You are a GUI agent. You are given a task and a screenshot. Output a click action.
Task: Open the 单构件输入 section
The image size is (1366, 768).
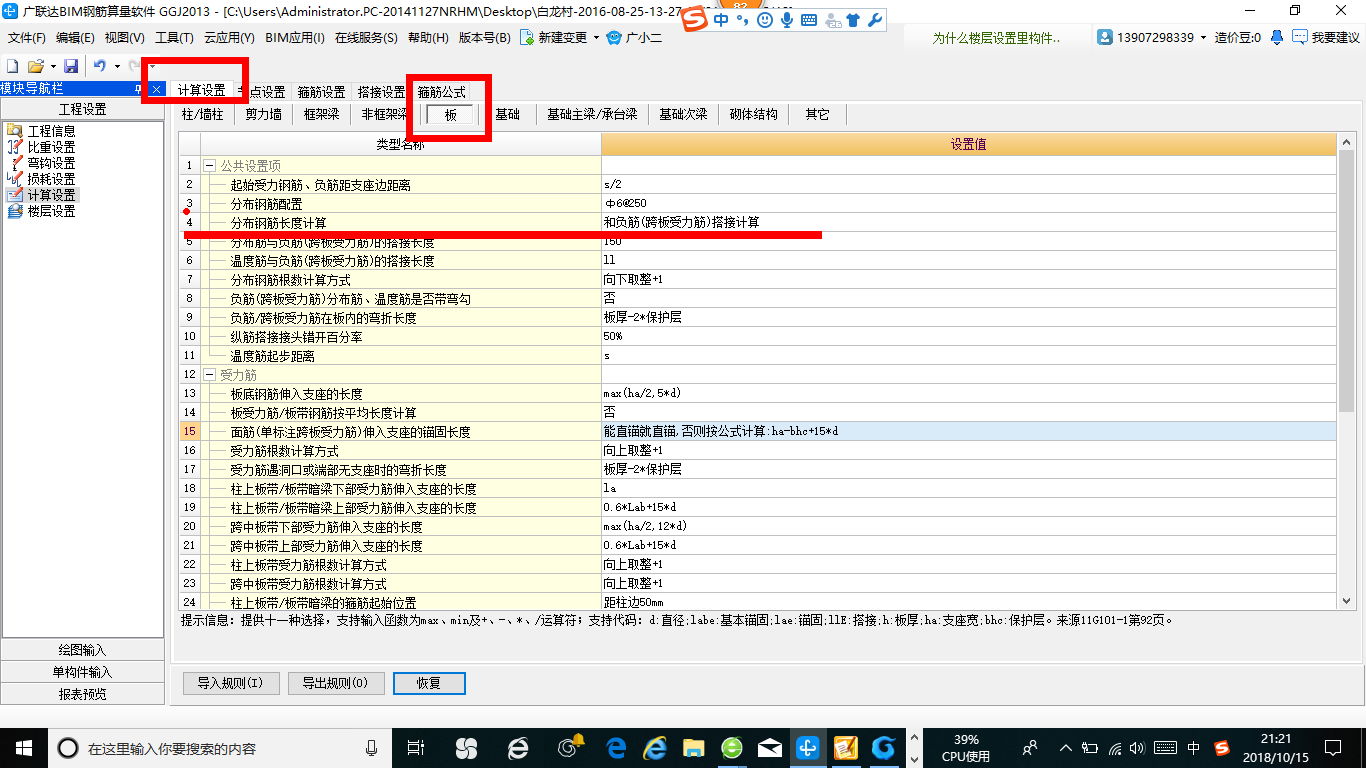(82, 672)
